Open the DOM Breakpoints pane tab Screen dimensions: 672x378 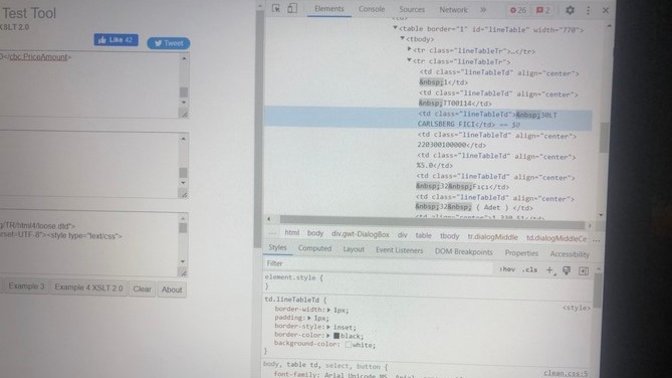point(464,252)
